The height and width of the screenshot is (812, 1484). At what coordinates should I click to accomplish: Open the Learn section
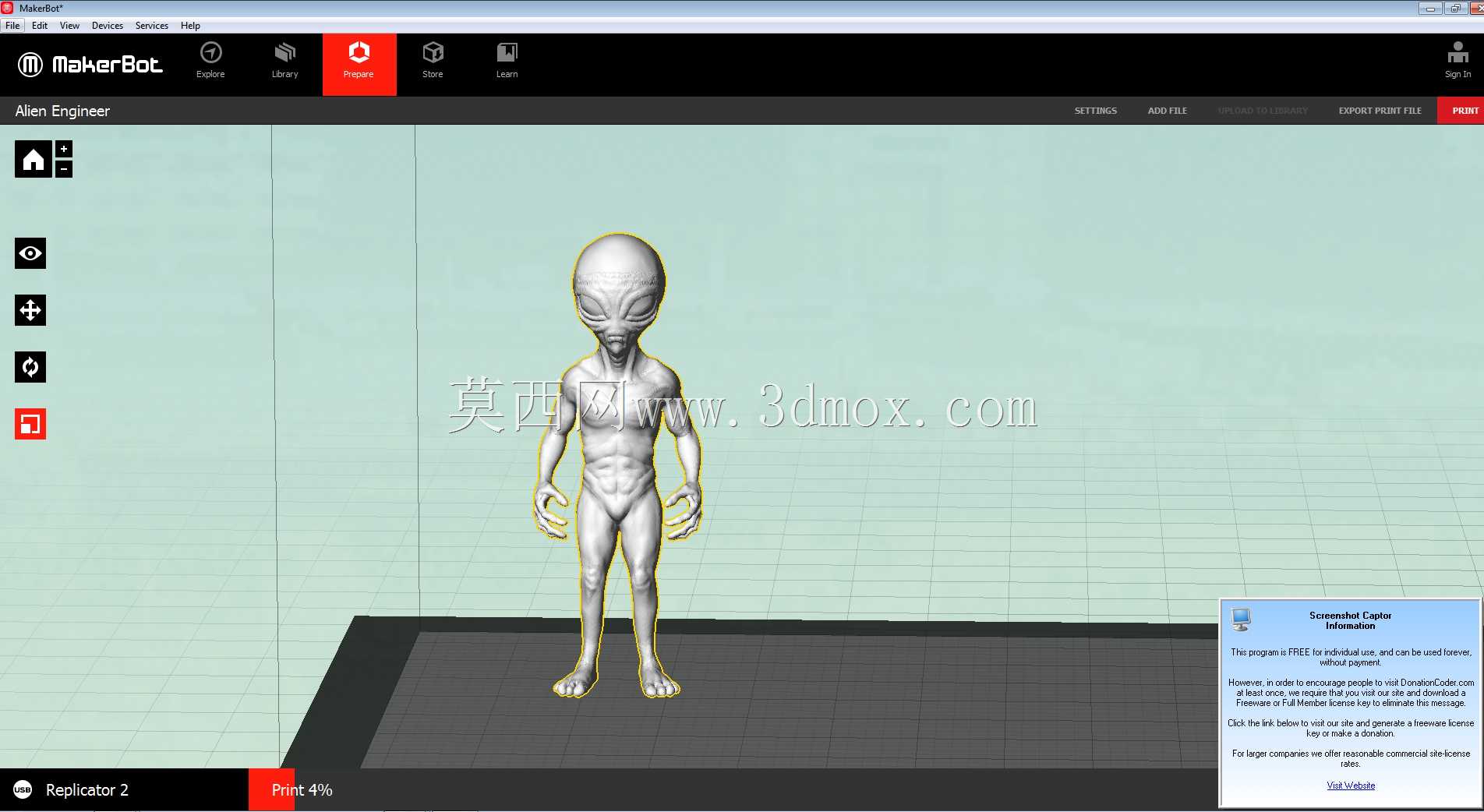point(507,61)
